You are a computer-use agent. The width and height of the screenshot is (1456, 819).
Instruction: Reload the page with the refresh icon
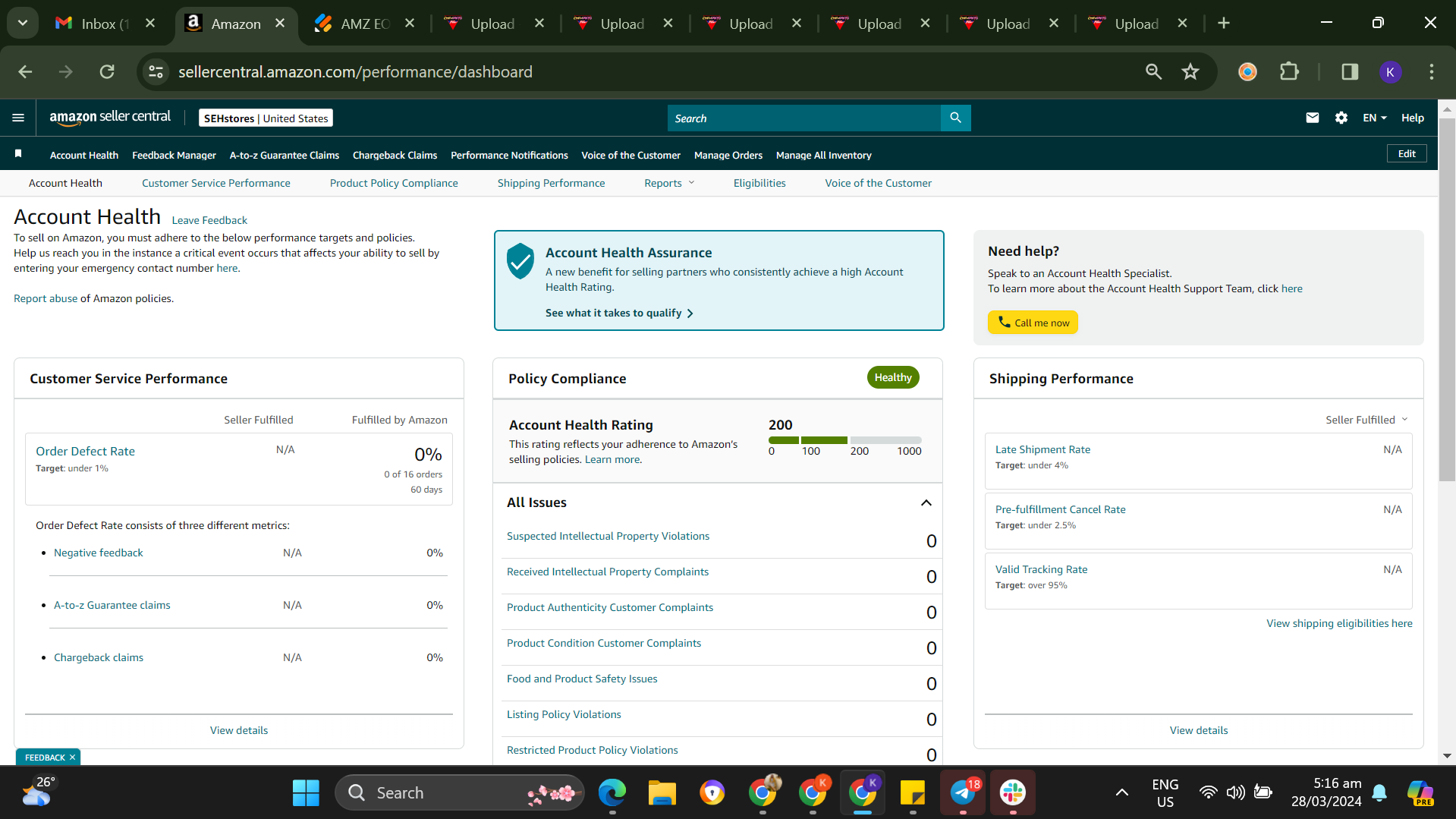(107, 72)
